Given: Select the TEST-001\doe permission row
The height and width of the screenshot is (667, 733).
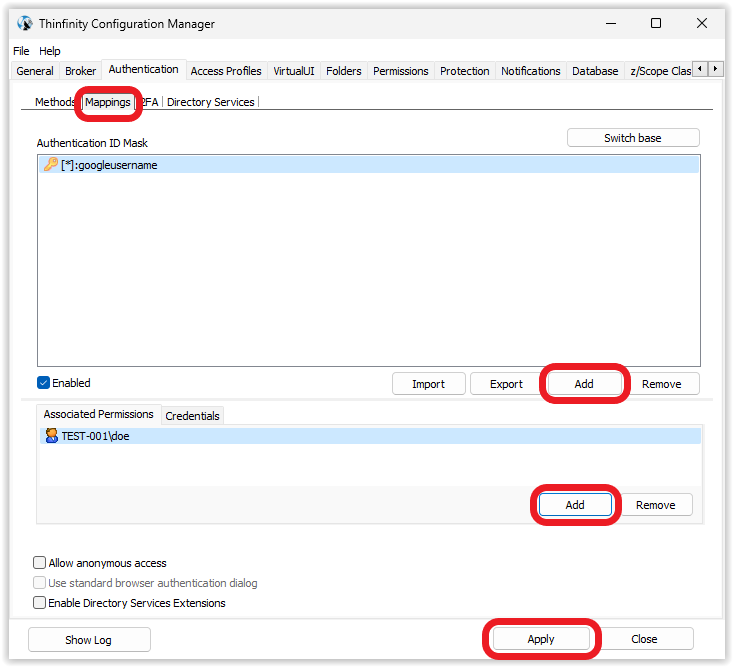Looking at the screenshot, I should pyautogui.click(x=370, y=436).
